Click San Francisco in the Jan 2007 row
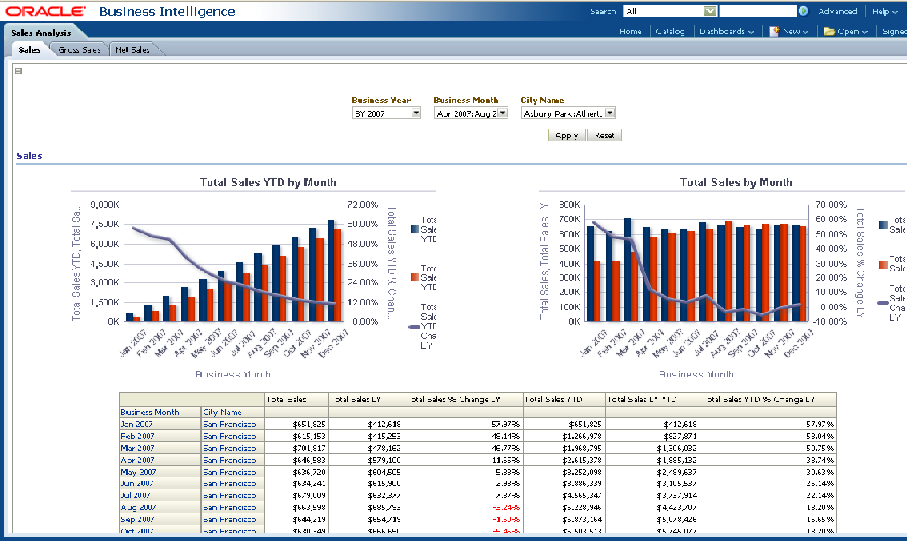This screenshot has height=541, width=907. pyautogui.click(x=230, y=424)
